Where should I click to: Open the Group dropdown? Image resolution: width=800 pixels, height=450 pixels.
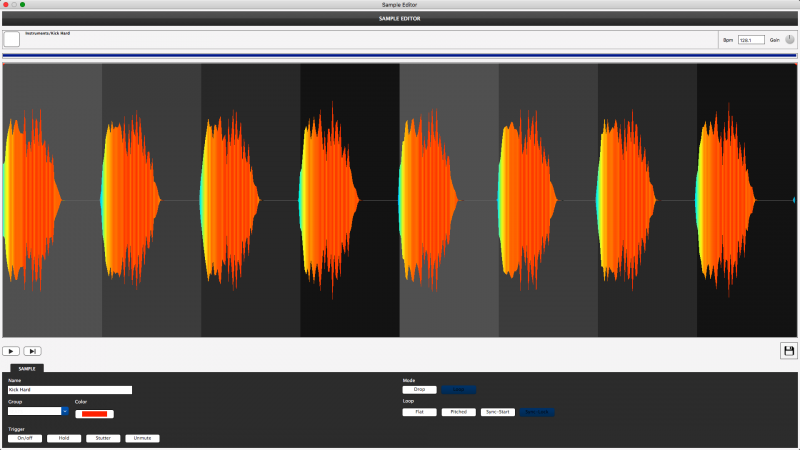[65, 411]
